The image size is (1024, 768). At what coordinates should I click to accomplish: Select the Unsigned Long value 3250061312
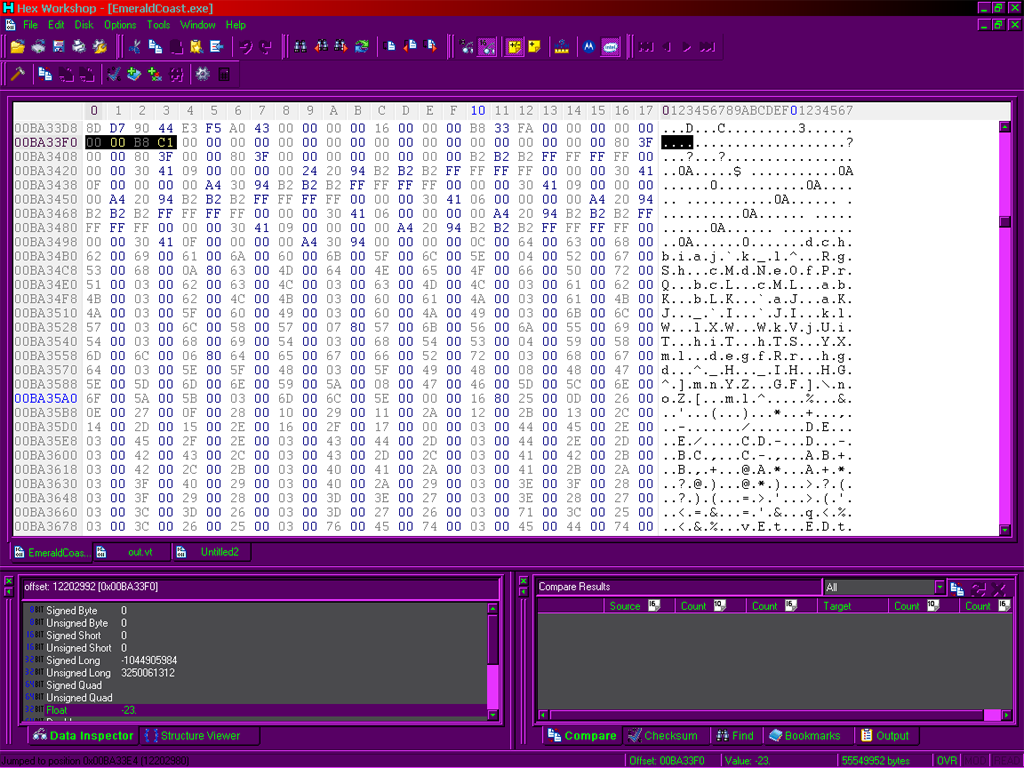pos(148,673)
